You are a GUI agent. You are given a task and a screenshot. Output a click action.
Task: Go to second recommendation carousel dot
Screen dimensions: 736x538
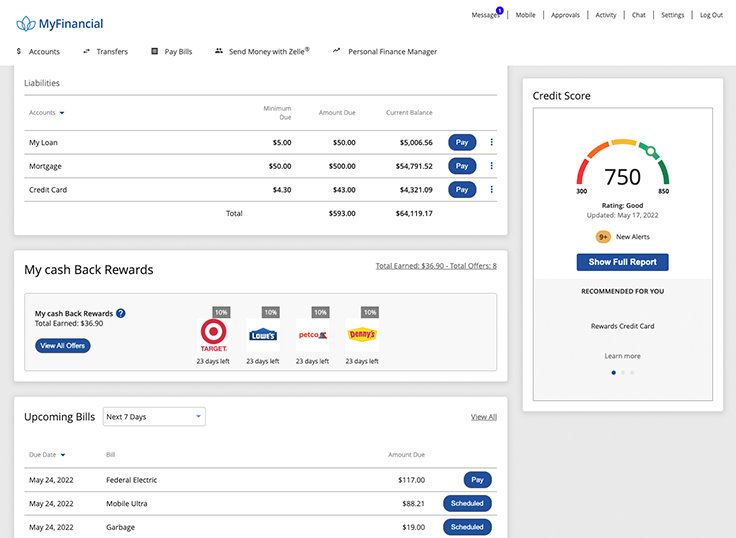click(622, 372)
